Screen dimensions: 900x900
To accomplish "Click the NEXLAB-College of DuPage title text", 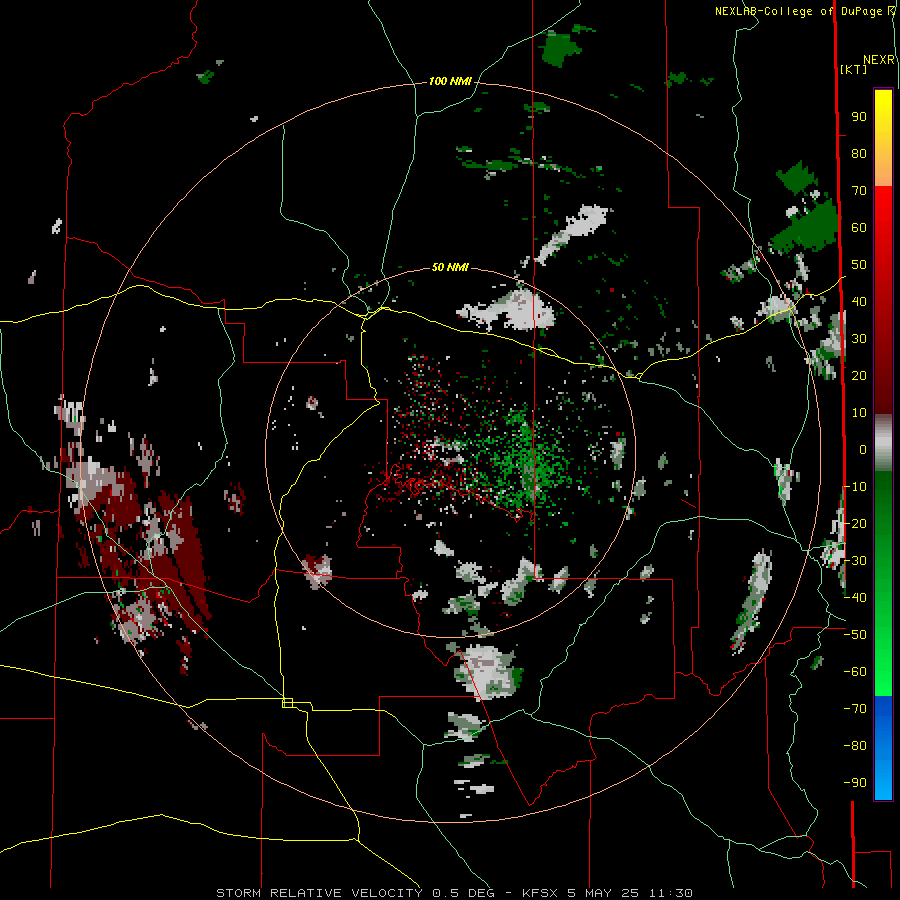I will click(799, 11).
